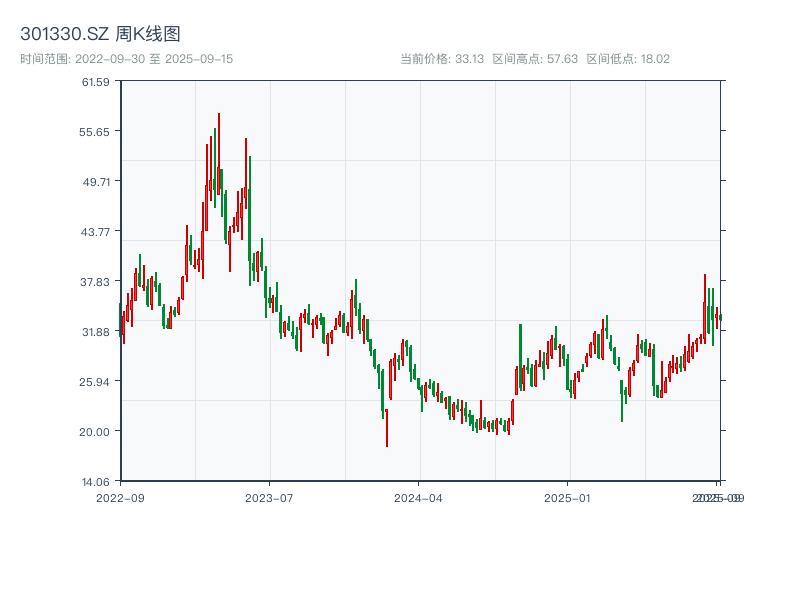Image resolution: width=800 pixels, height=600 pixels.
Task: Click the x-axis label 2022-09
Action: point(120,498)
